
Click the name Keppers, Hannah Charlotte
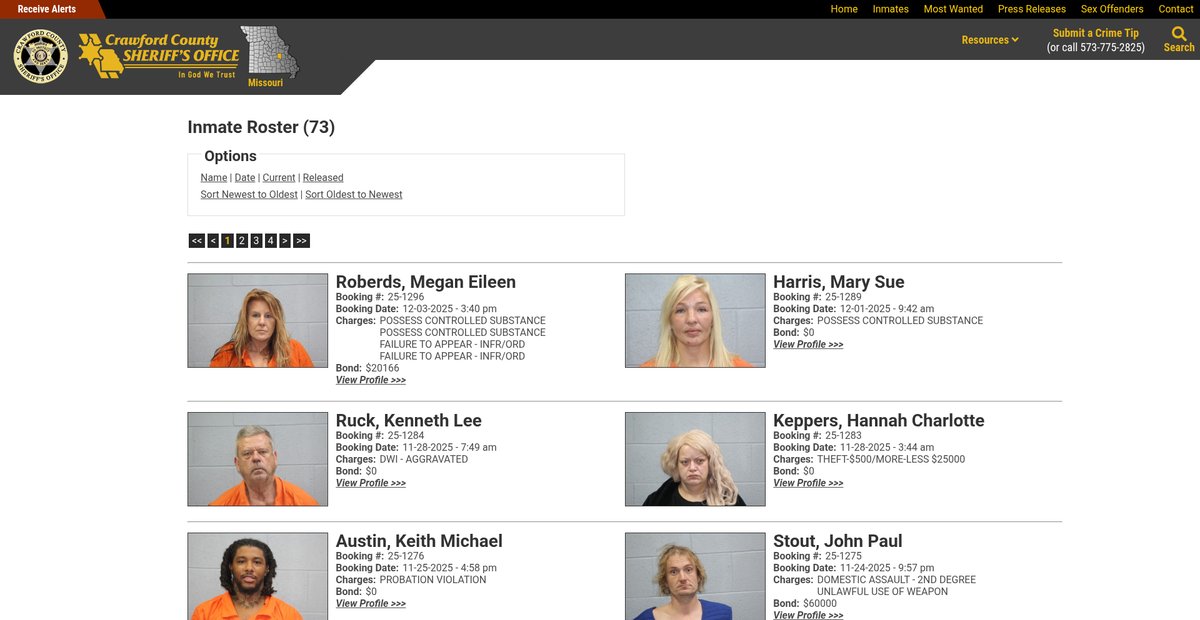pos(879,420)
